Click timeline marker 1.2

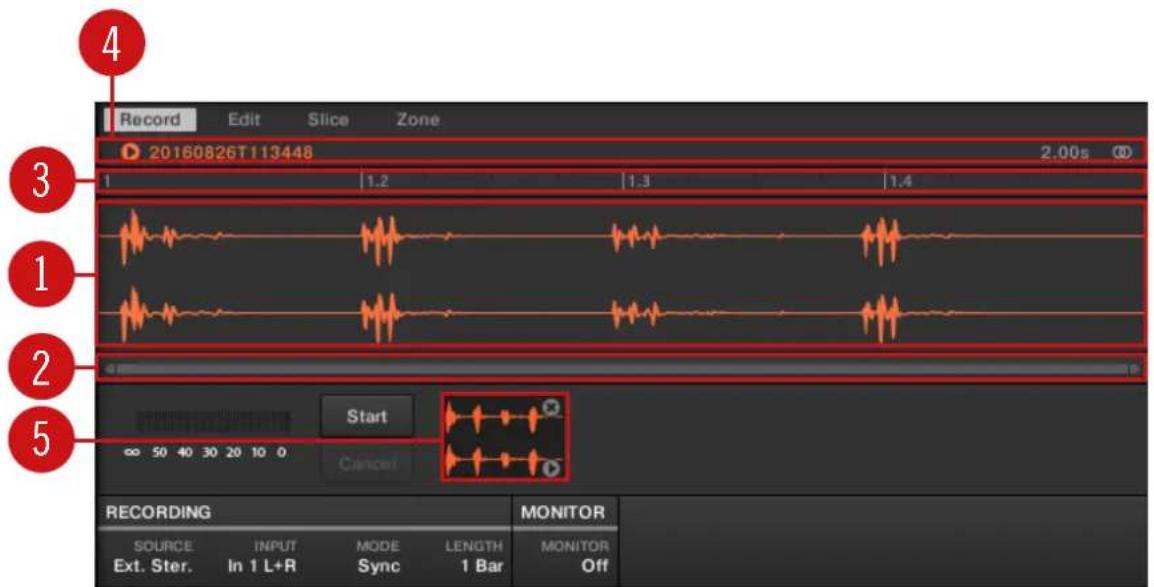tap(377, 181)
